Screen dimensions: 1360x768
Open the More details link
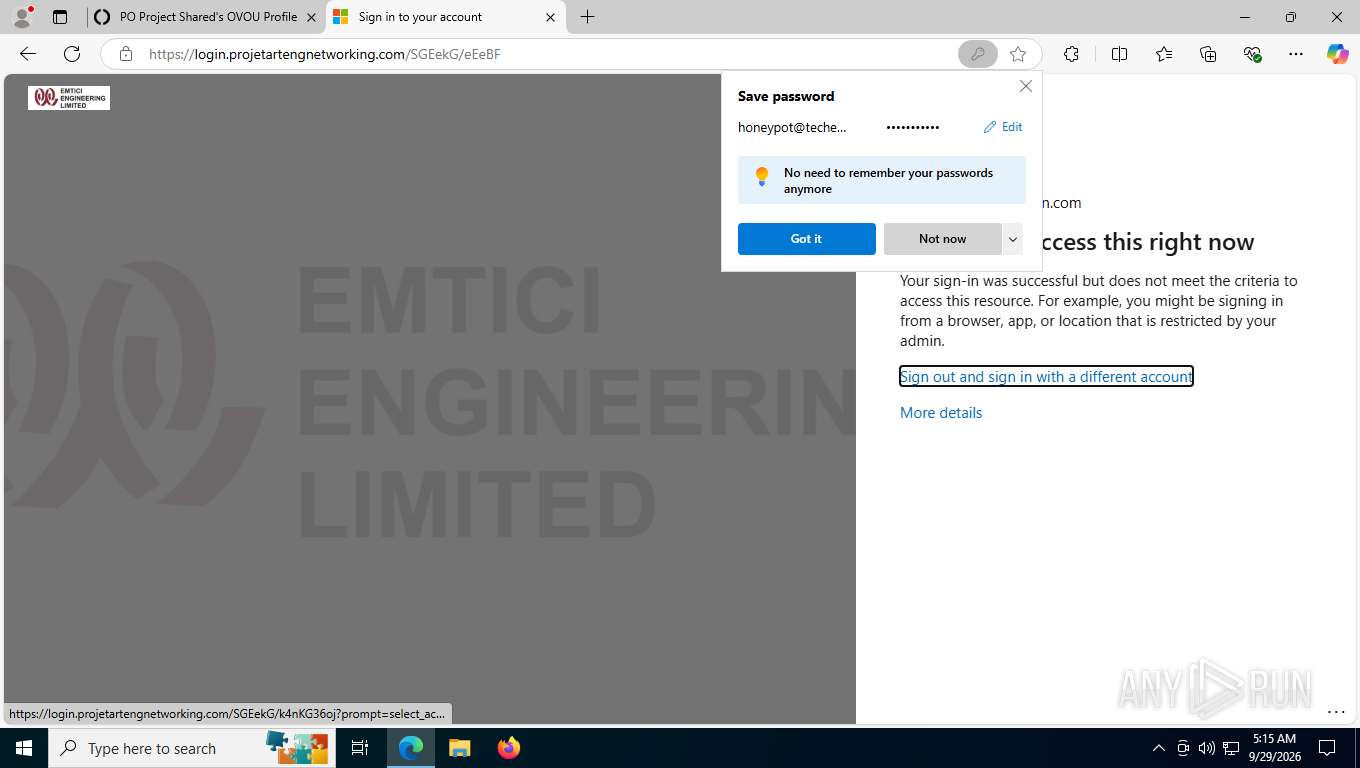(x=941, y=412)
